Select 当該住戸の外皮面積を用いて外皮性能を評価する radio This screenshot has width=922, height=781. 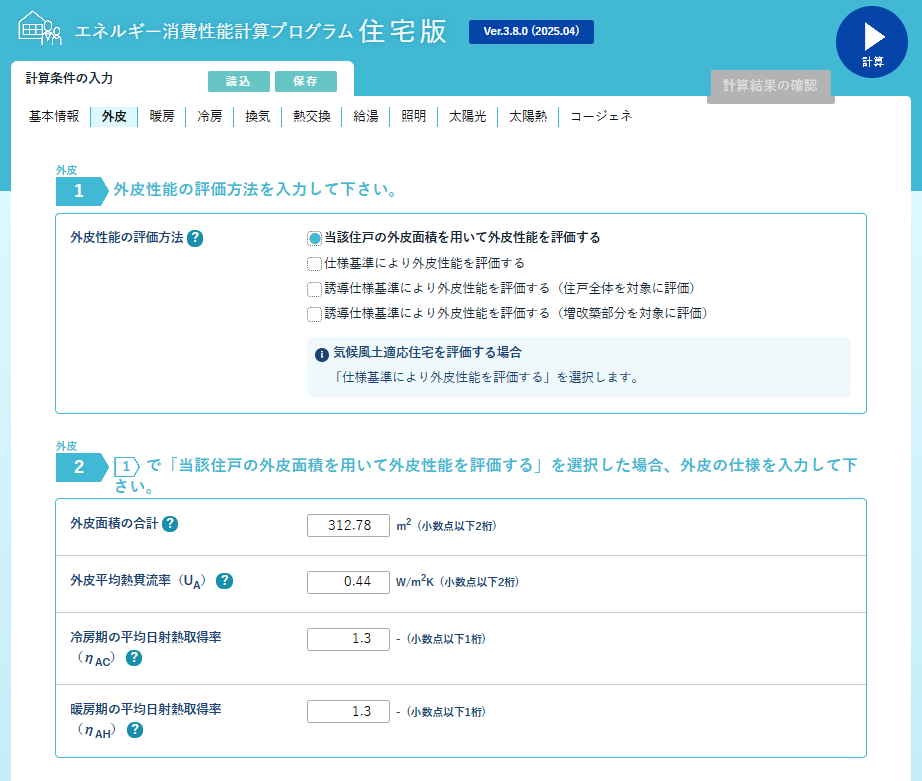pyautogui.click(x=315, y=238)
